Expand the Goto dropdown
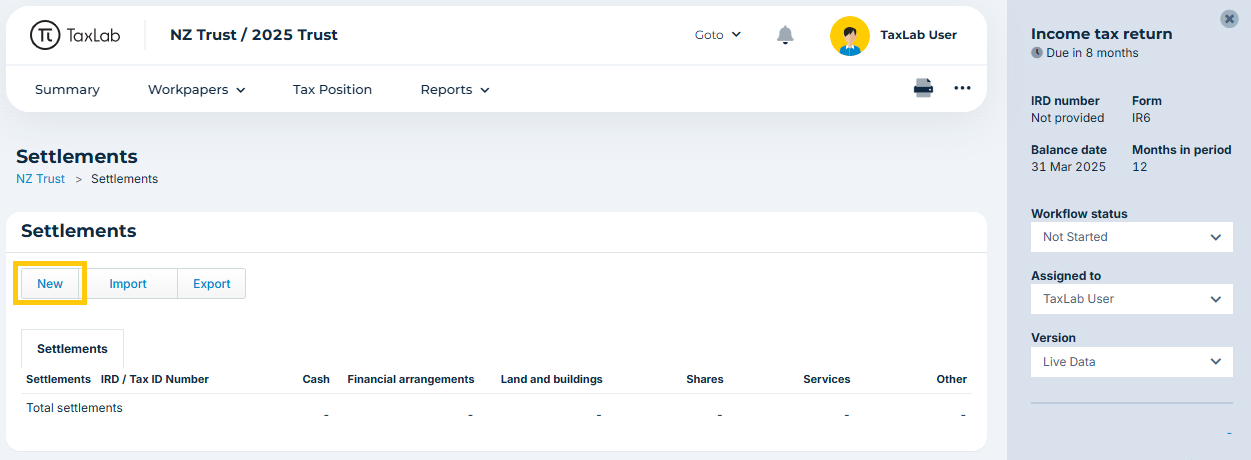Image resolution: width=1251 pixels, height=460 pixels. [718, 35]
